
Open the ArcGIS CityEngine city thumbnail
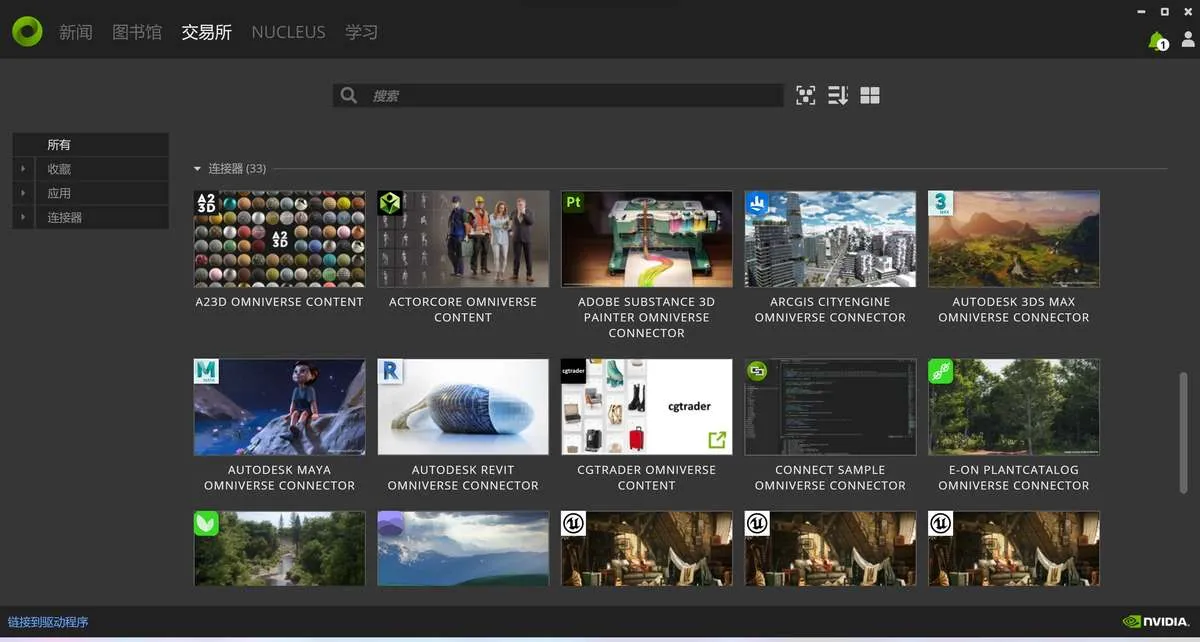830,239
